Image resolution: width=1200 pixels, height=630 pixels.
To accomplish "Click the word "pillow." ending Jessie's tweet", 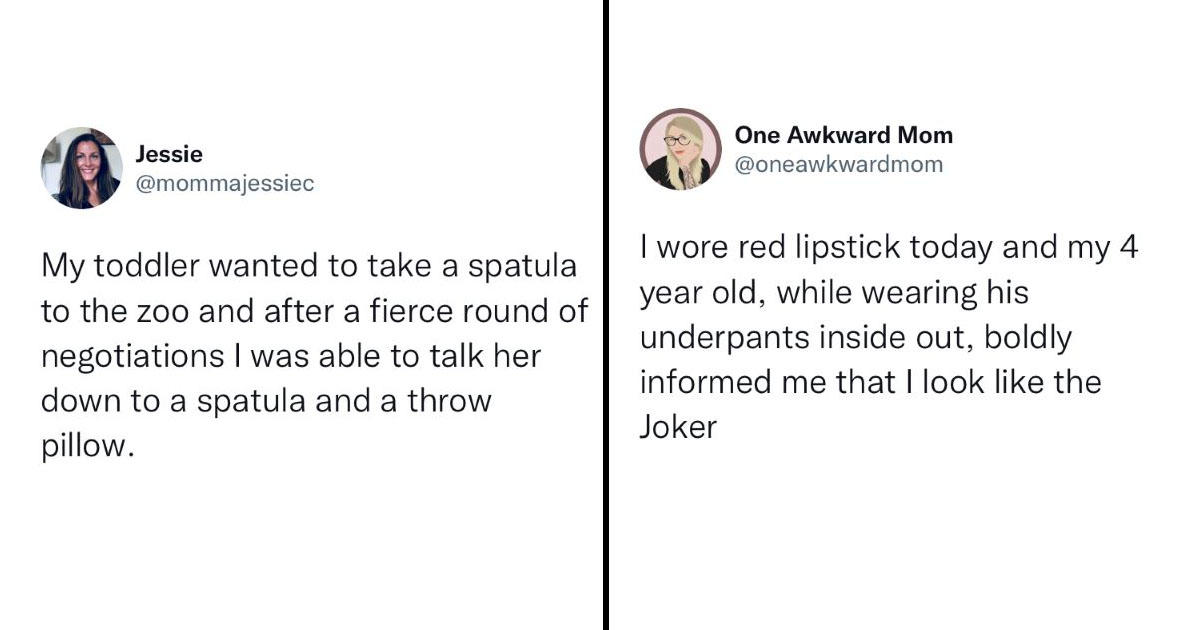I will tap(86, 446).
